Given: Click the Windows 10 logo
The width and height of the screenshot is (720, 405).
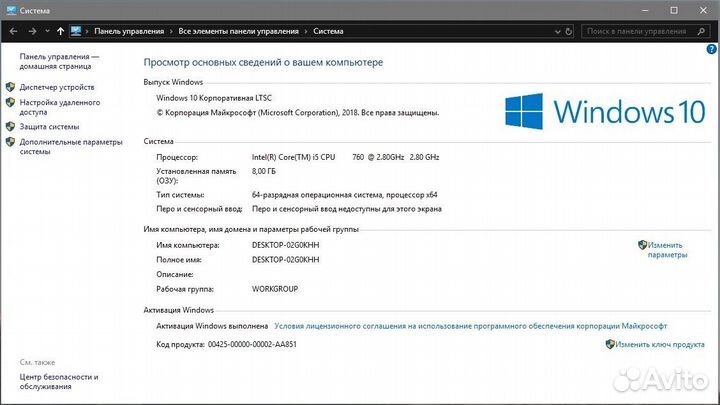Looking at the screenshot, I should [x=605, y=112].
